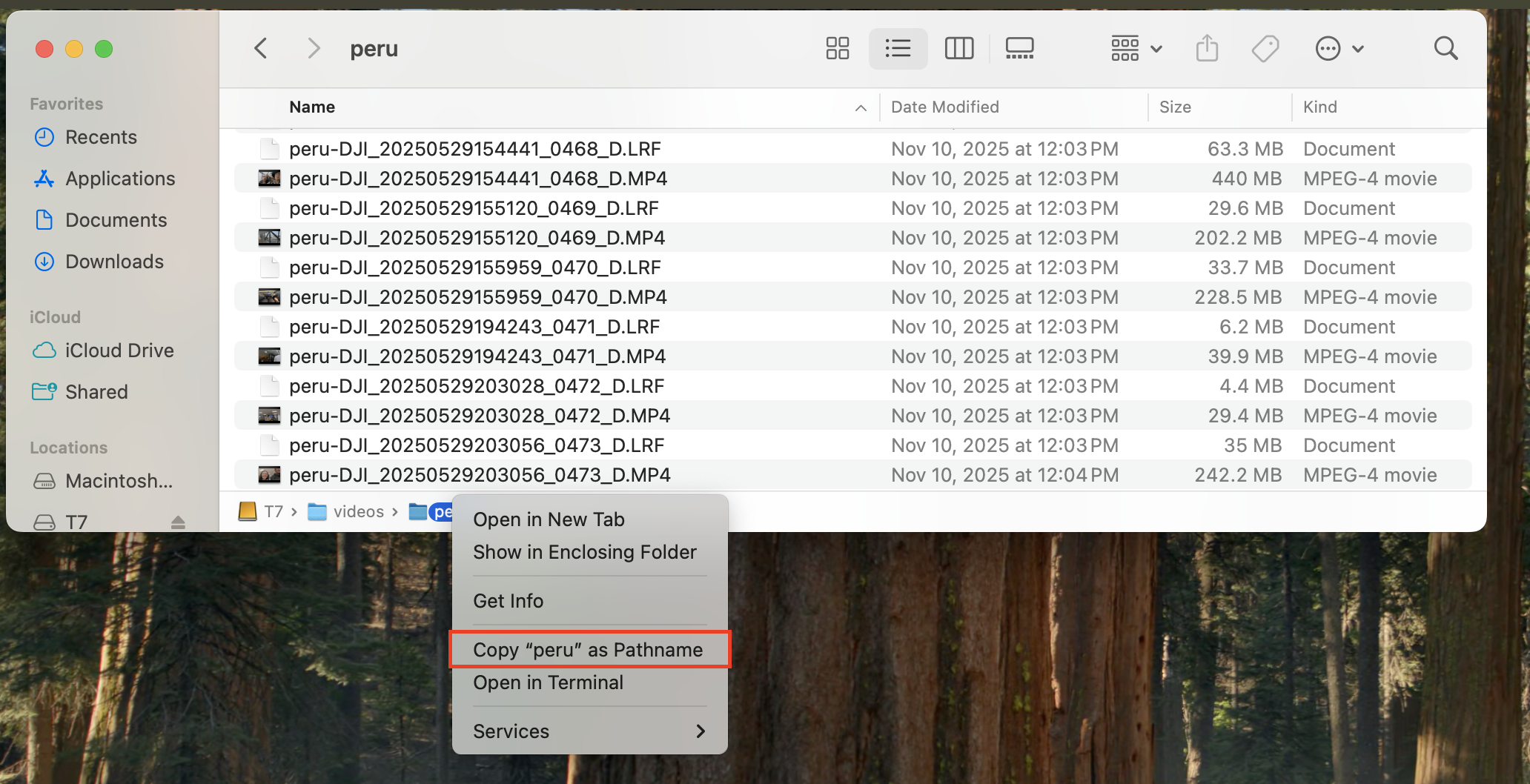This screenshot has width=1530, height=784.
Task: Switch to gallery view
Action: 1019,49
